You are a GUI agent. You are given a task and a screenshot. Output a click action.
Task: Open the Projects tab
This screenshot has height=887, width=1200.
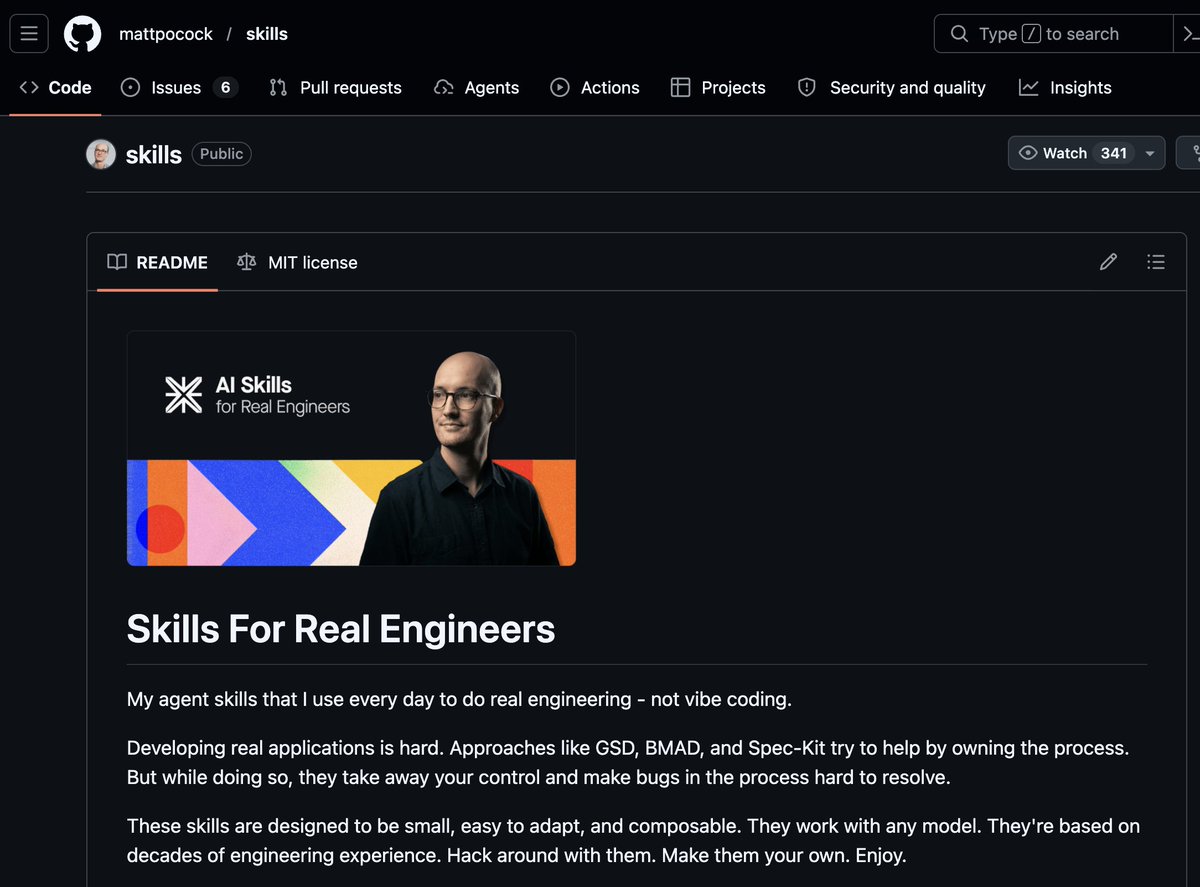pyautogui.click(x=718, y=88)
